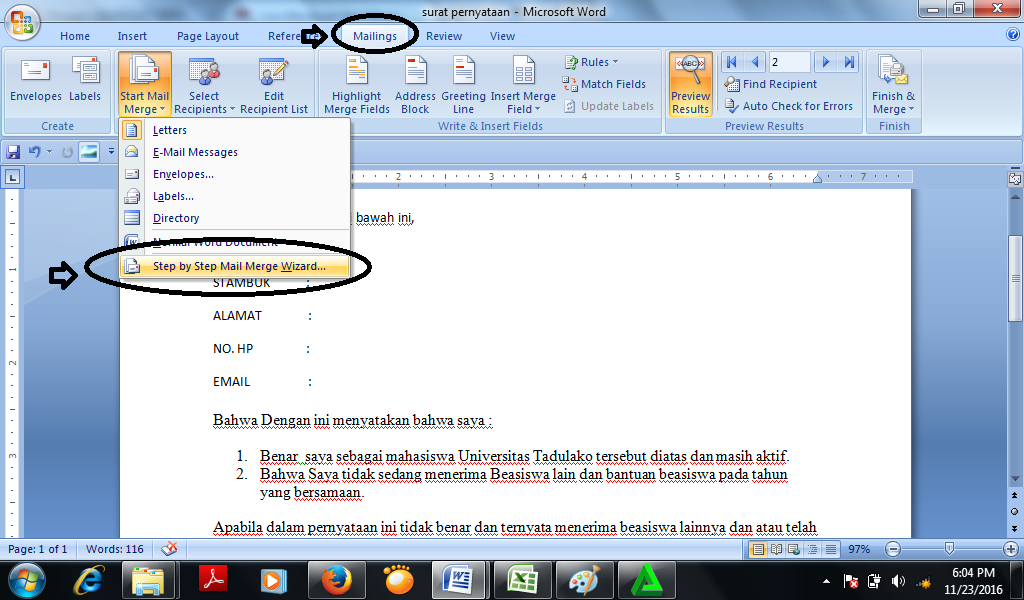Show hidden system tray icons
Viewport: 1024px width, 600px height.
826,581
